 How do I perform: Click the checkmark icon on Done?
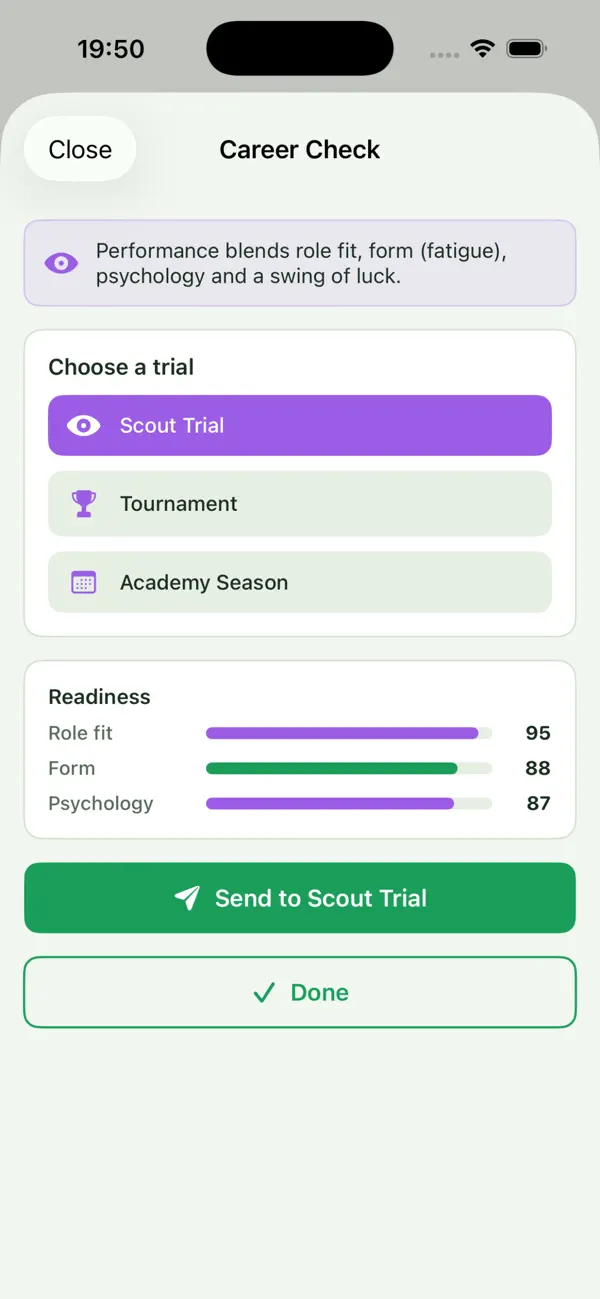[264, 993]
